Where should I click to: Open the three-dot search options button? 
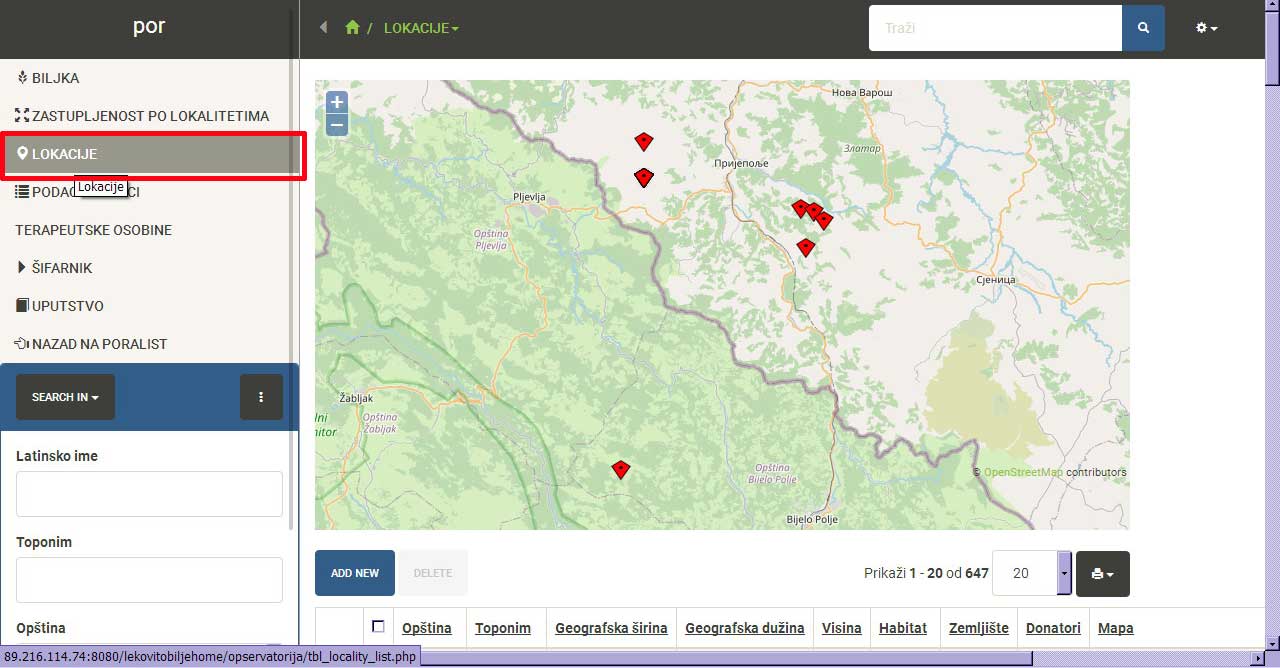click(x=261, y=397)
